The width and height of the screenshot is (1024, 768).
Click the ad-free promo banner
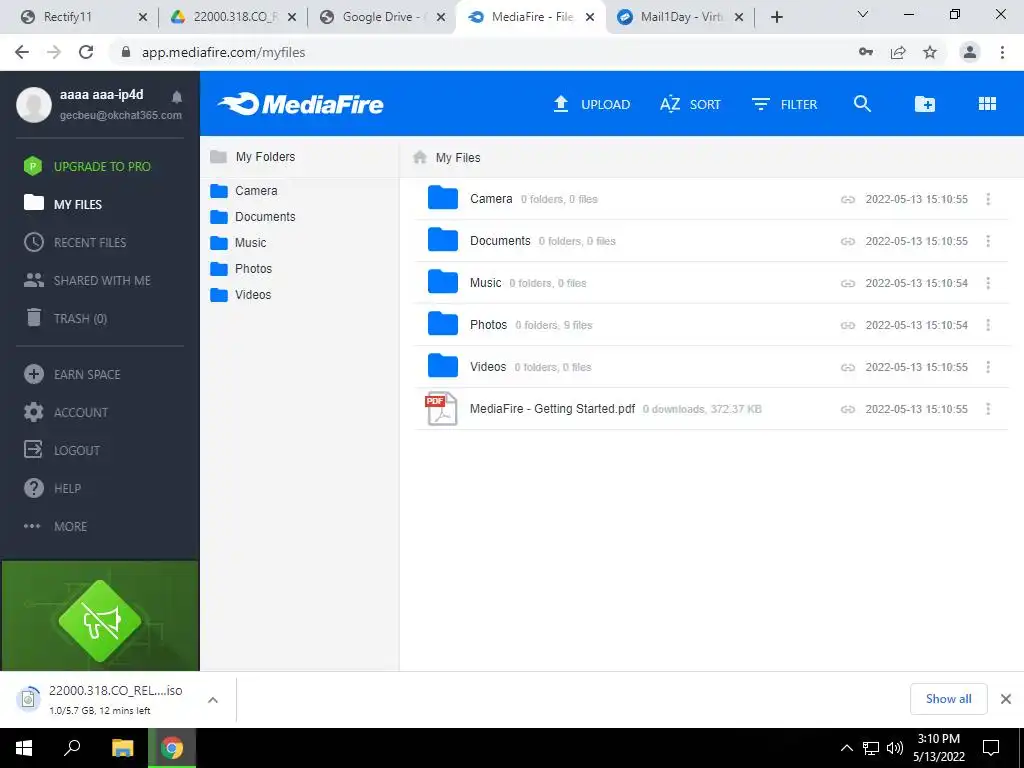click(100, 616)
